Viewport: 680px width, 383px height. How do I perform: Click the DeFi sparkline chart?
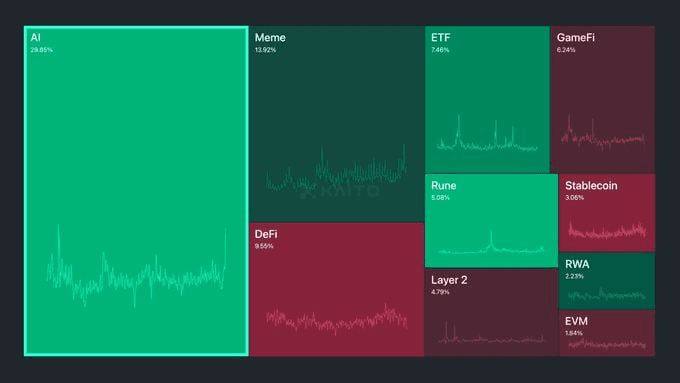click(x=337, y=320)
